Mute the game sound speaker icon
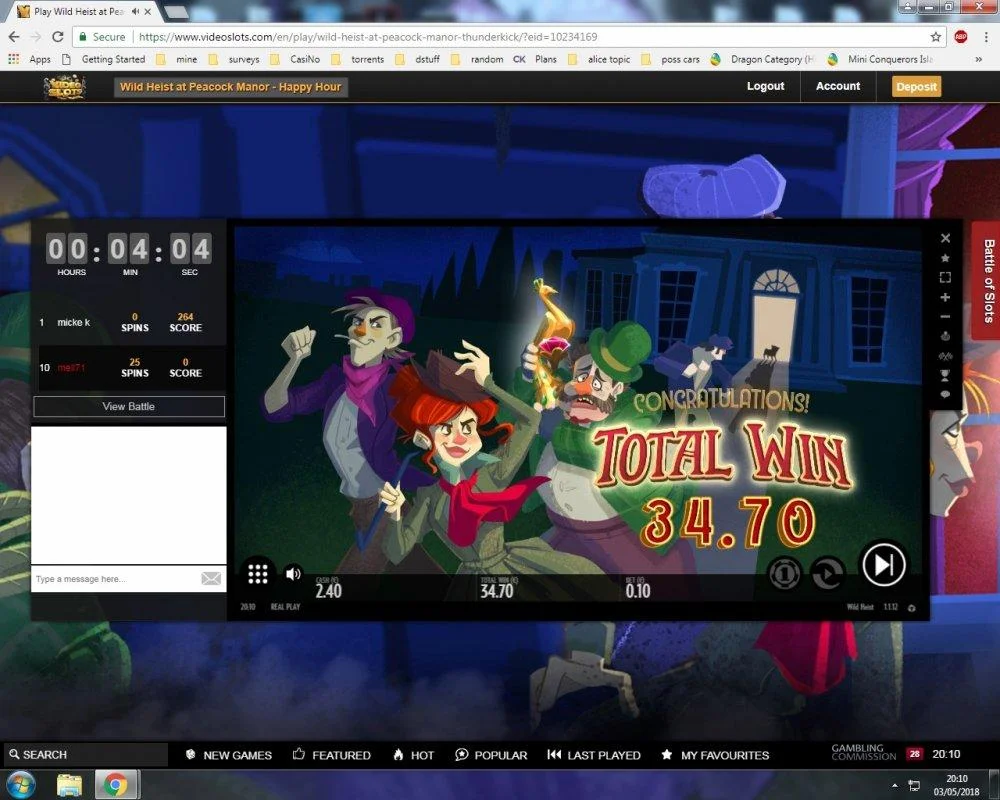Image resolution: width=1000 pixels, height=800 pixels. click(293, 574)
